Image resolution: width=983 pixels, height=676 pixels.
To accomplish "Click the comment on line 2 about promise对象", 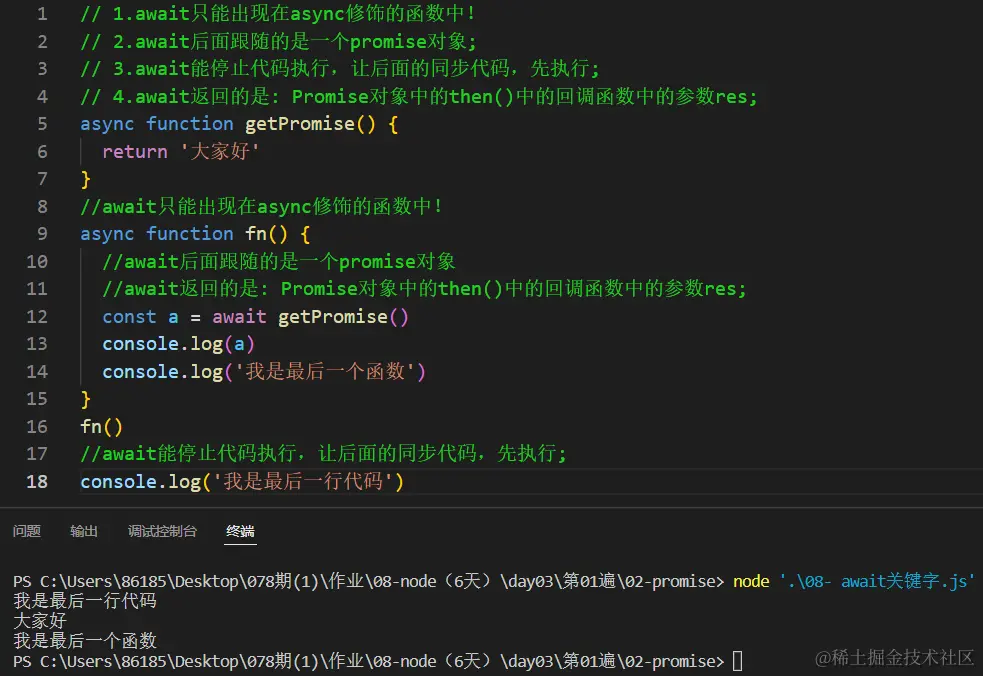I will (278, 41).
